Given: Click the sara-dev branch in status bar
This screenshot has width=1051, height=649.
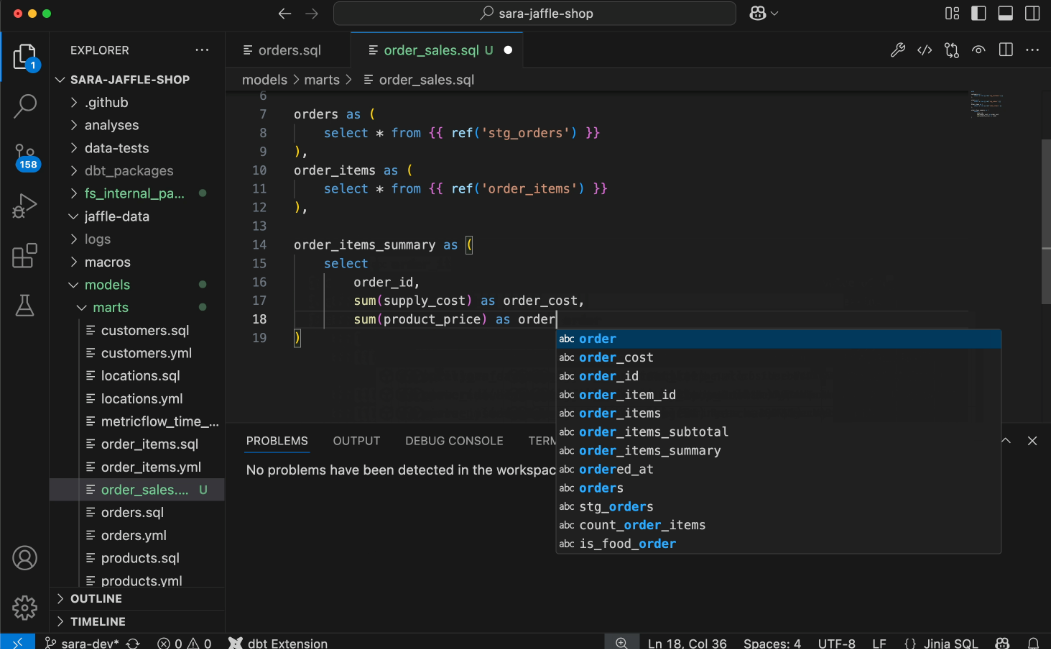Looking at the screenshot, I should point(82,643).
